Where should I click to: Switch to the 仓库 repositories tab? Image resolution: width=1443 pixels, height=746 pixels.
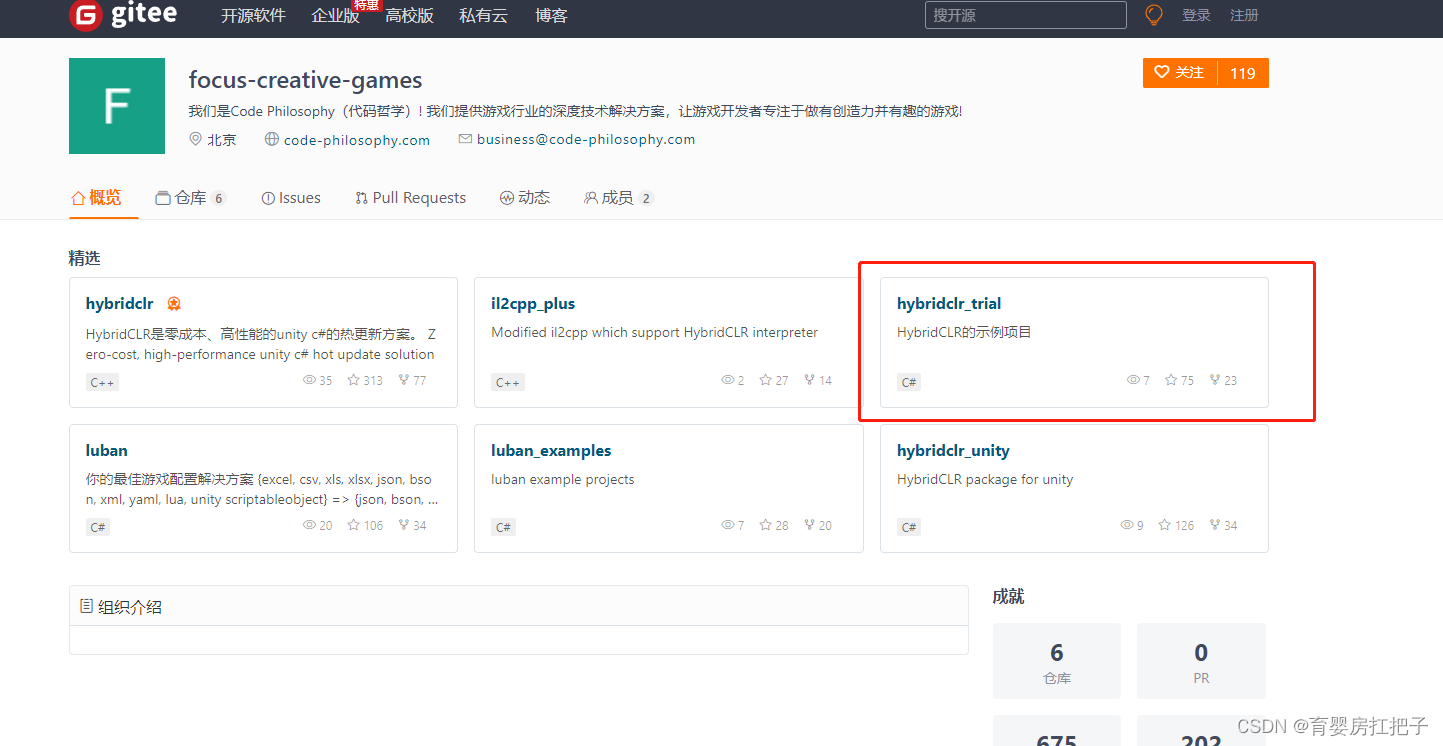(x=191, y=198)
